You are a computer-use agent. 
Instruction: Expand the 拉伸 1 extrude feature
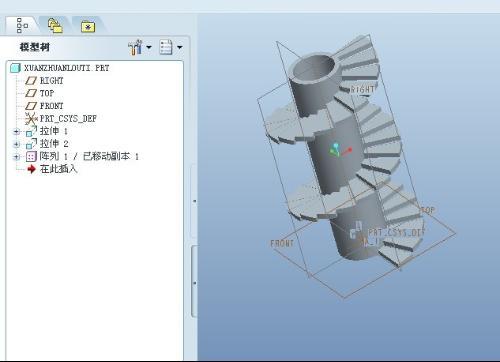[16, 132]
